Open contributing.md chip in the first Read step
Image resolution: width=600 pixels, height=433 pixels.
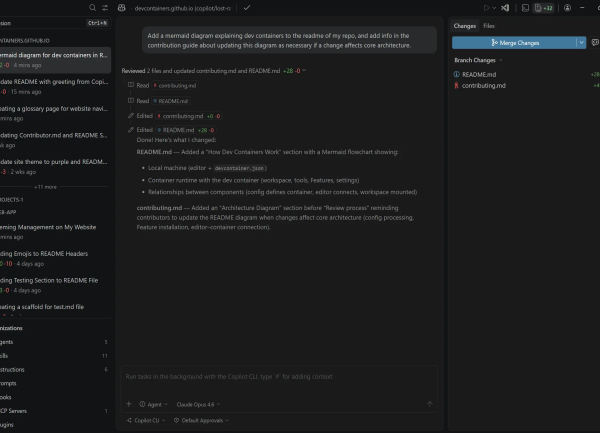[x=175, y=86]
